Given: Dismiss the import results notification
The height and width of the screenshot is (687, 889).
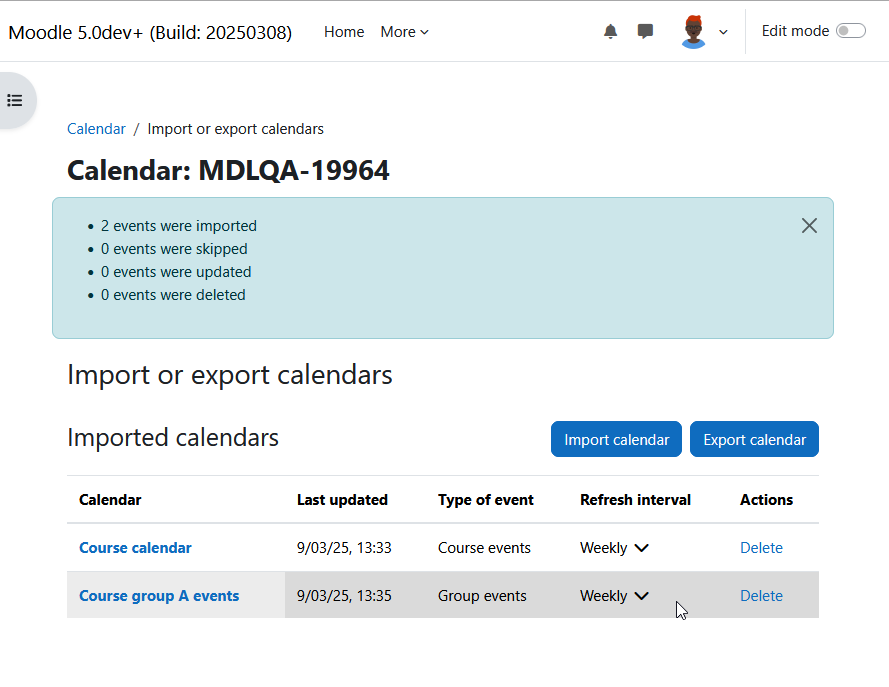Looking at the screenshot, I should point(809,226).
